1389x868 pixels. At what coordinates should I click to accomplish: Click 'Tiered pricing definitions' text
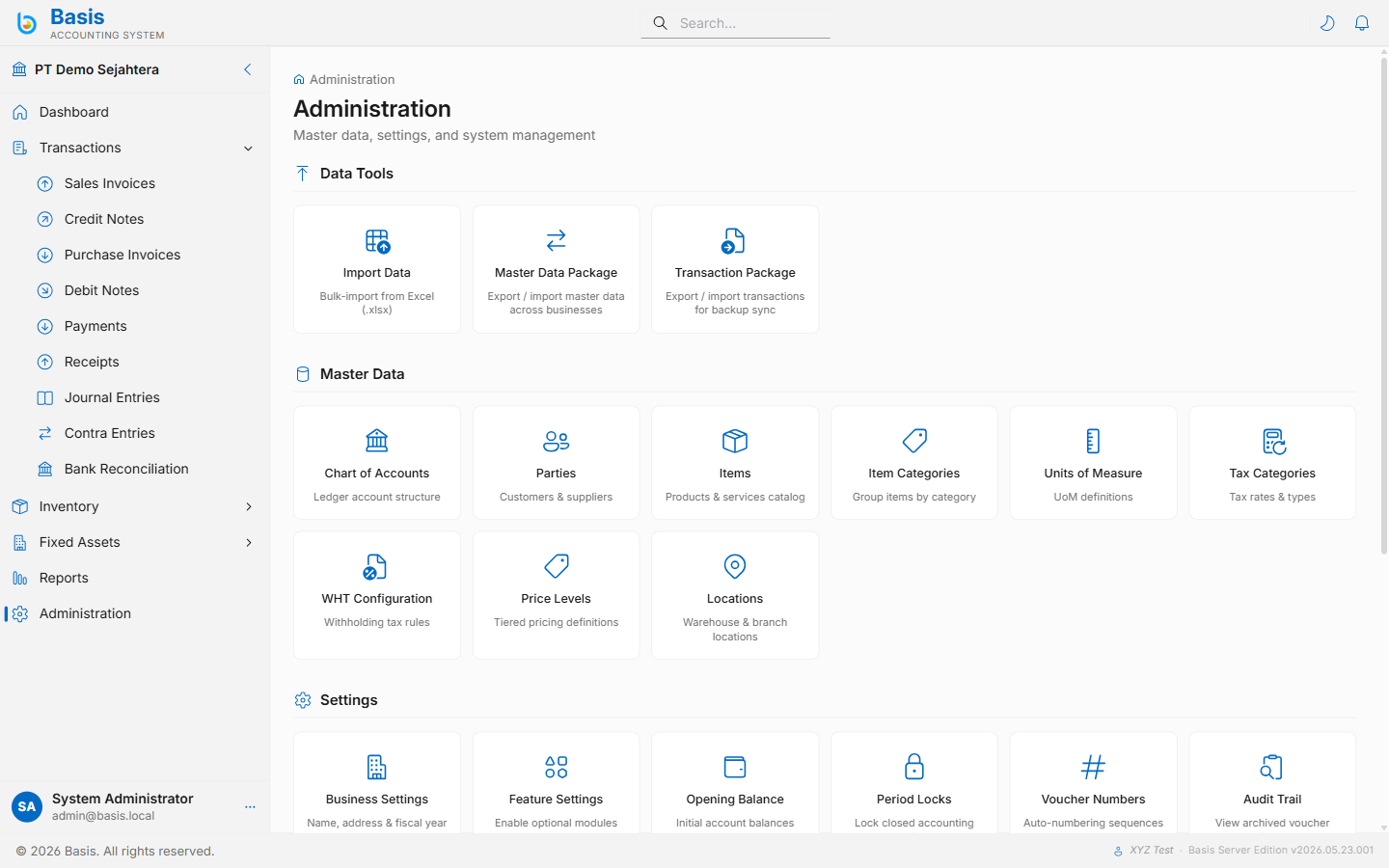pos(557,622)
